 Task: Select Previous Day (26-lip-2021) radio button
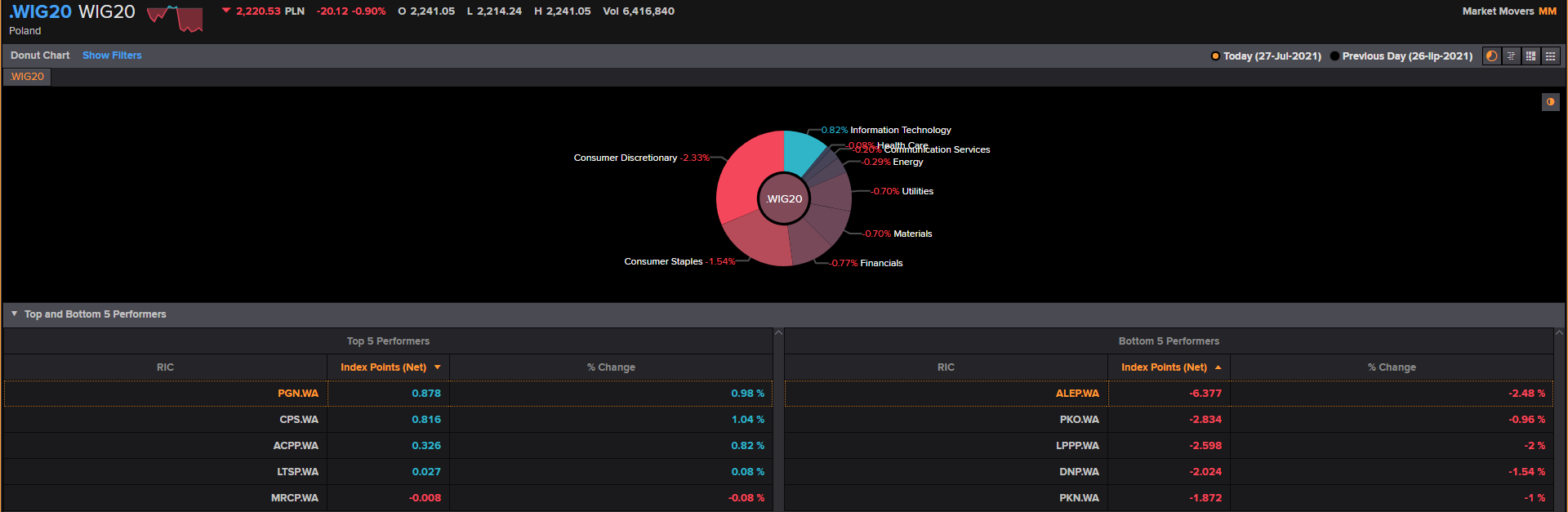pos(1334,56)
